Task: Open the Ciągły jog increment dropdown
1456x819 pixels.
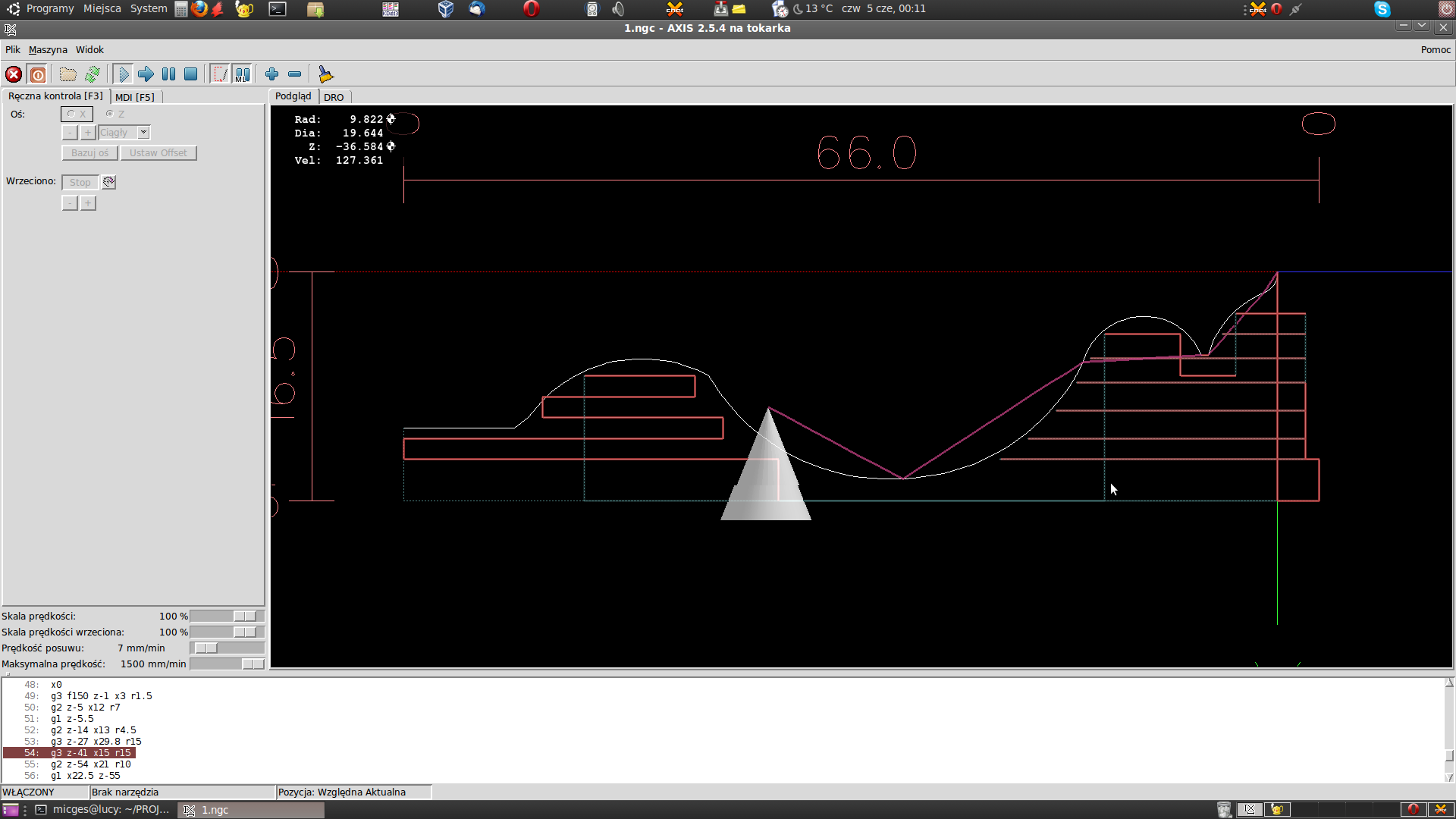Action: pyautogui.click(x=143, y=133)
